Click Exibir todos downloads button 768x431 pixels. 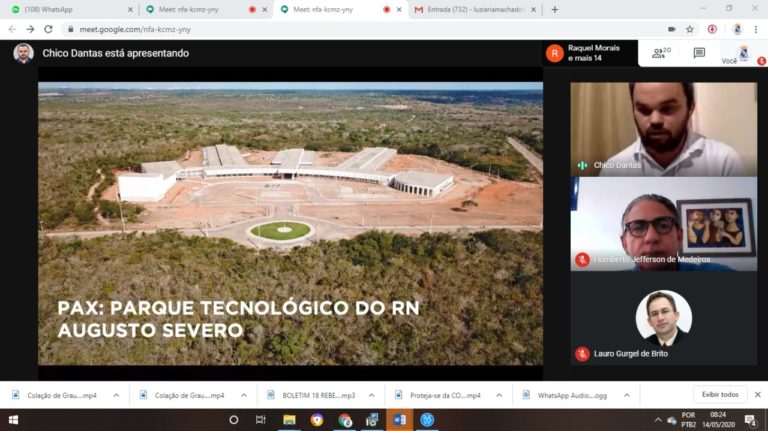click(719, 394)
